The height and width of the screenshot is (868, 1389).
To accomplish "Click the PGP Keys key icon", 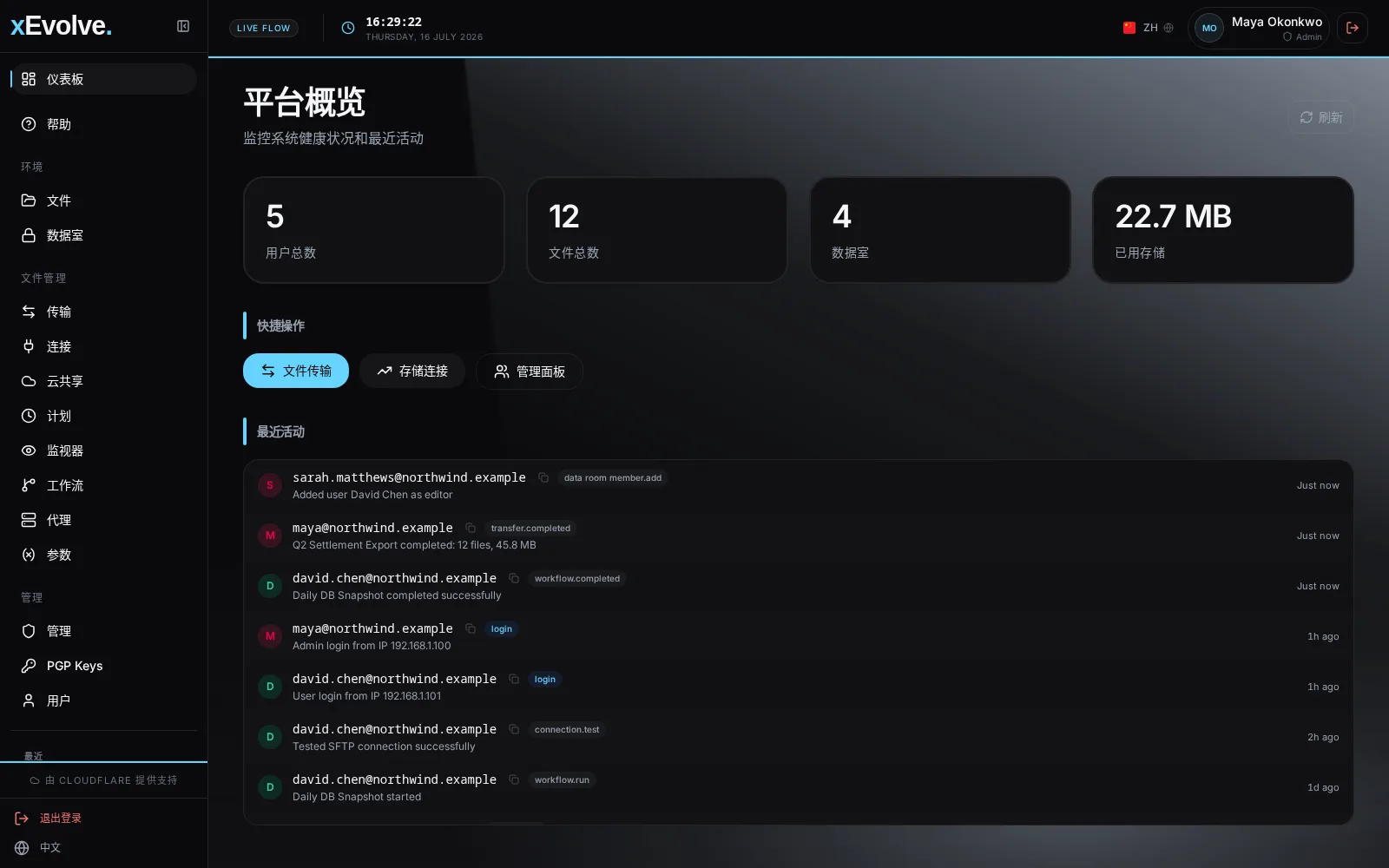I will 29,666.
